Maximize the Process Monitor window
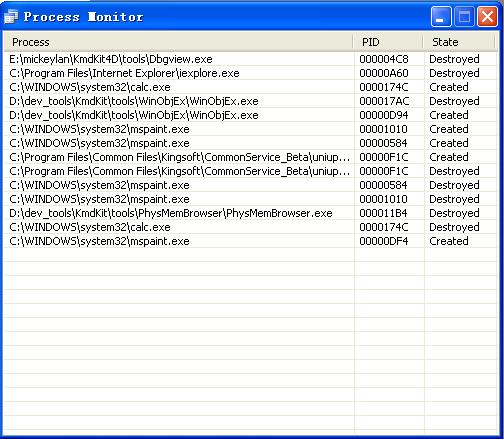Image resolution: width=504 pixels, height=439 pixels. coord(464,16)
